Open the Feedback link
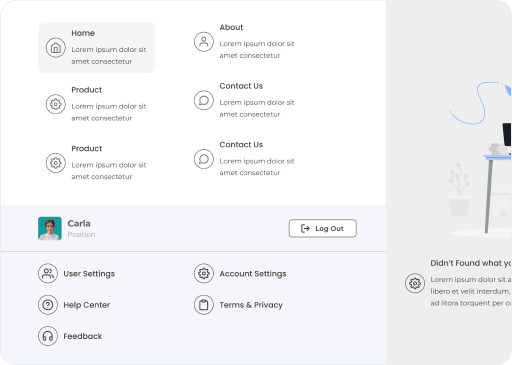The height and width of the screenshot is (365, 512). [83, 336]
